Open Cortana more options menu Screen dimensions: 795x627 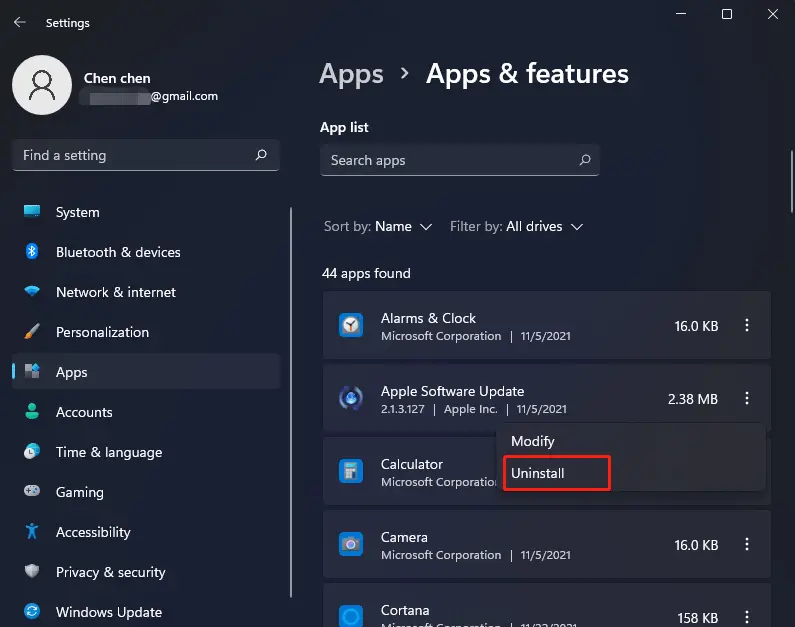tap(747, 617)
